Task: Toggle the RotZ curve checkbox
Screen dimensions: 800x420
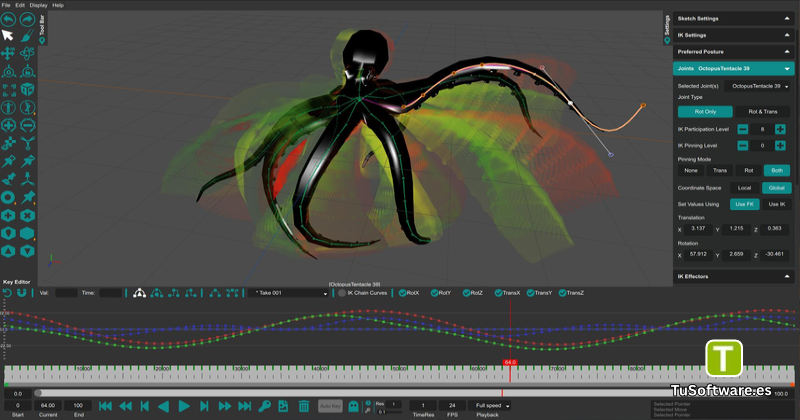Action: [x=466, y=293]
